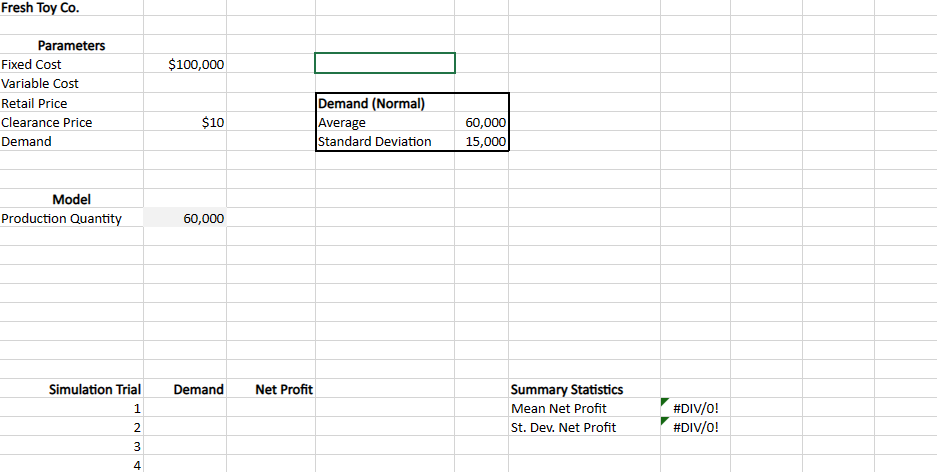Click the 'Model' header cell
937x472 pixels.
tap(72, 199)
